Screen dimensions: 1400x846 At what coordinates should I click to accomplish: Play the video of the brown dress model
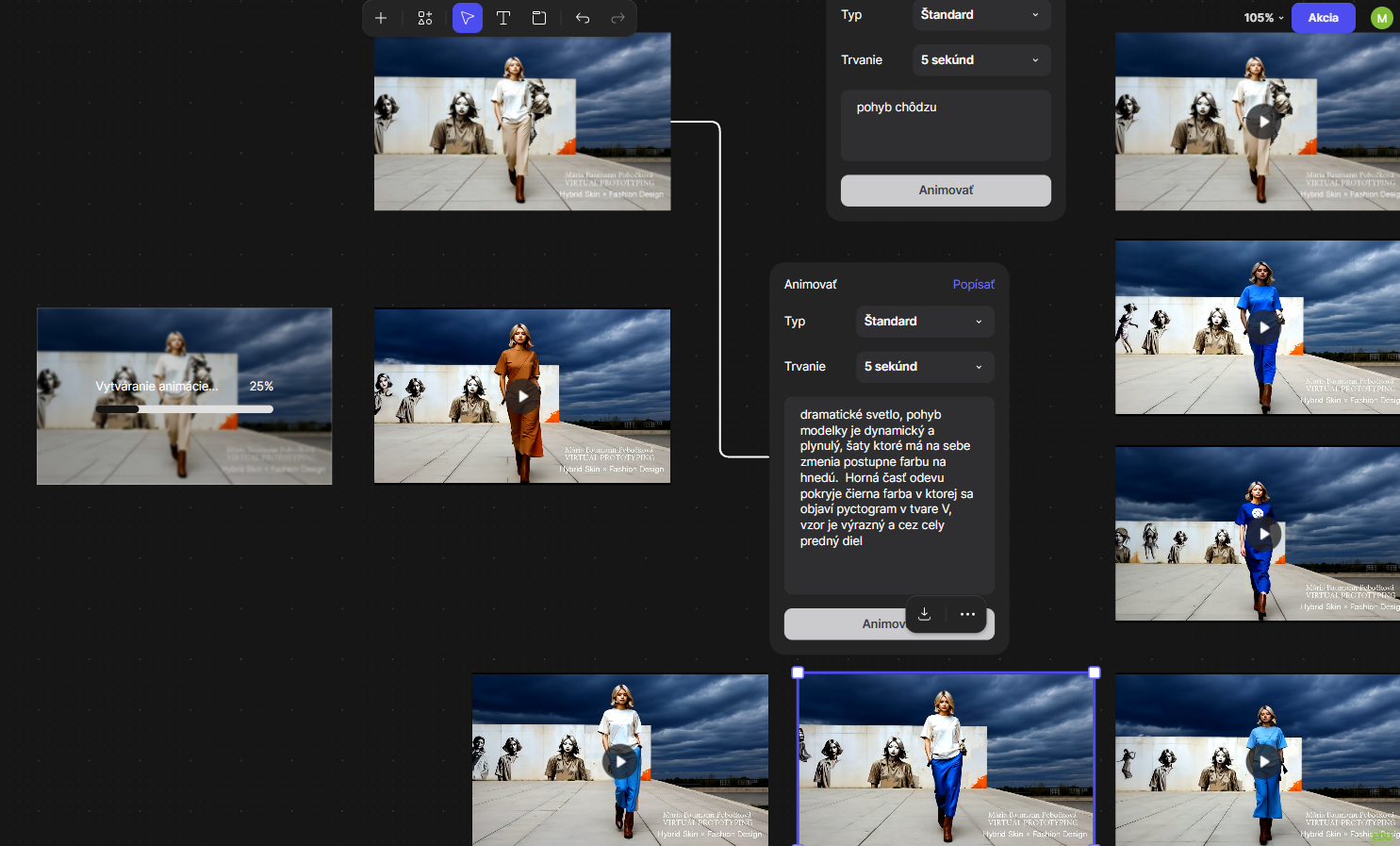pyautogui.click(x=523, y=396)
